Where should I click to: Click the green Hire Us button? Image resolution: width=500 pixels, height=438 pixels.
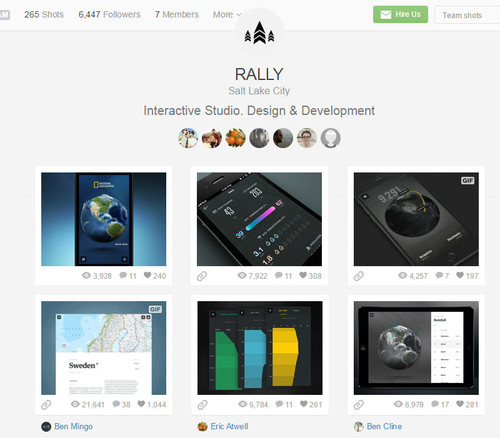(x=400, y=14)
